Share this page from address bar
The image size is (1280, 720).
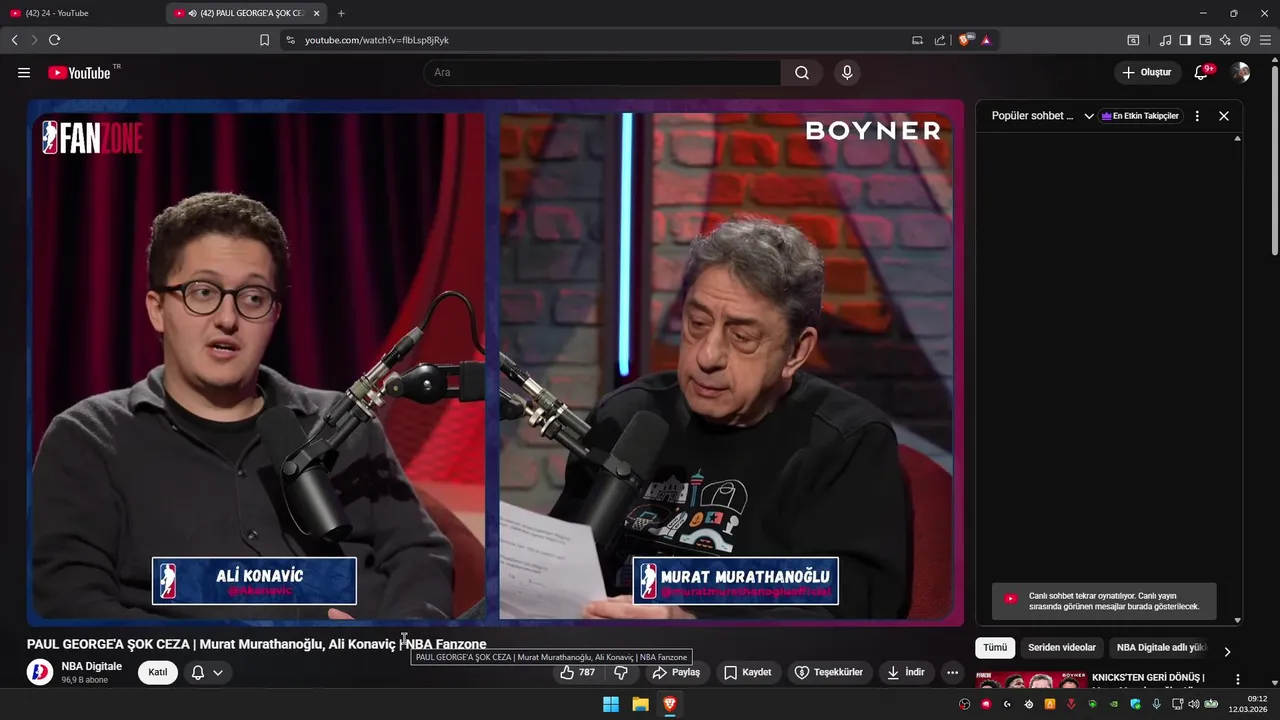tap(940, 40)
